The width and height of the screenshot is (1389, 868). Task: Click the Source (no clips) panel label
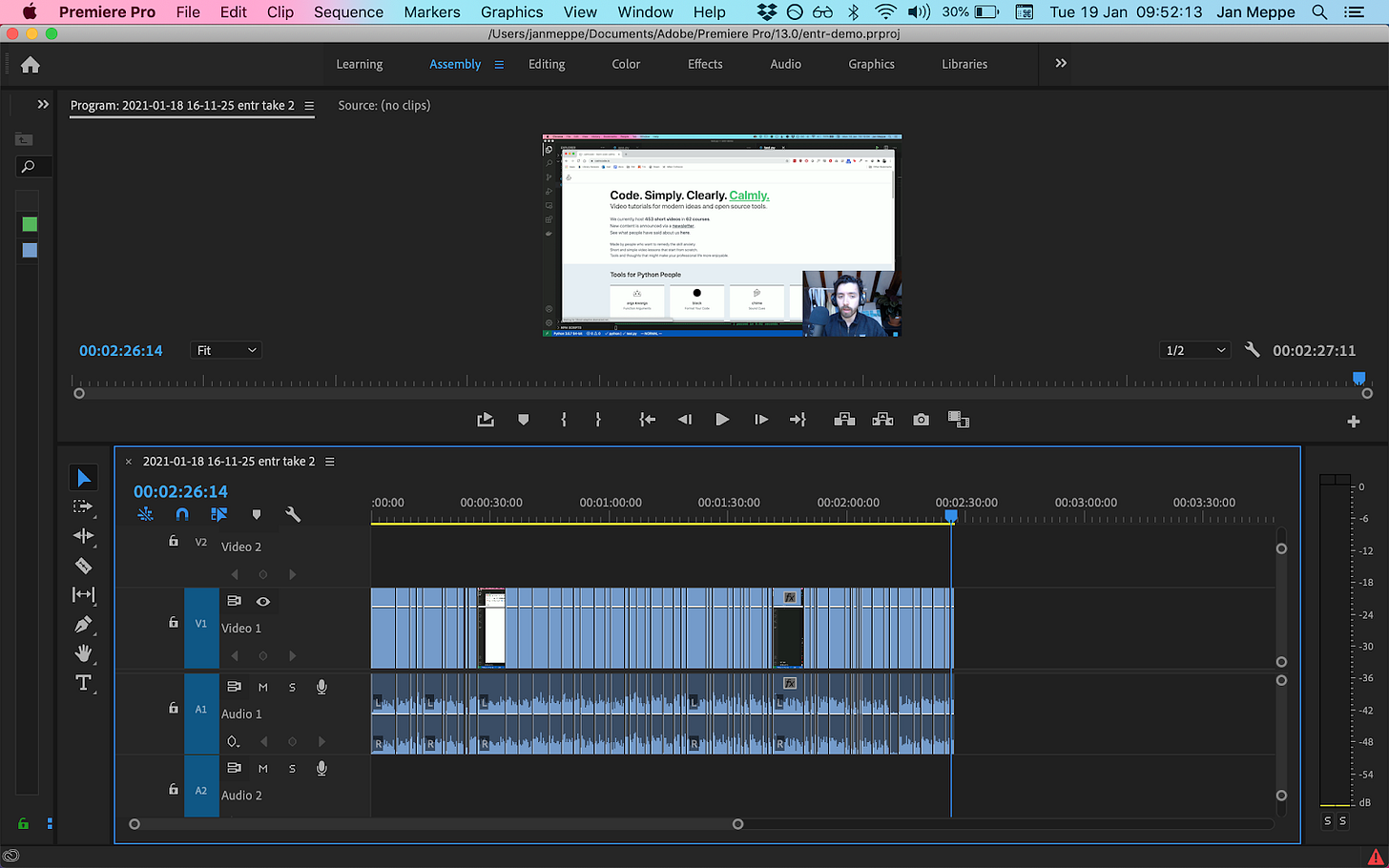pos(384,106)
